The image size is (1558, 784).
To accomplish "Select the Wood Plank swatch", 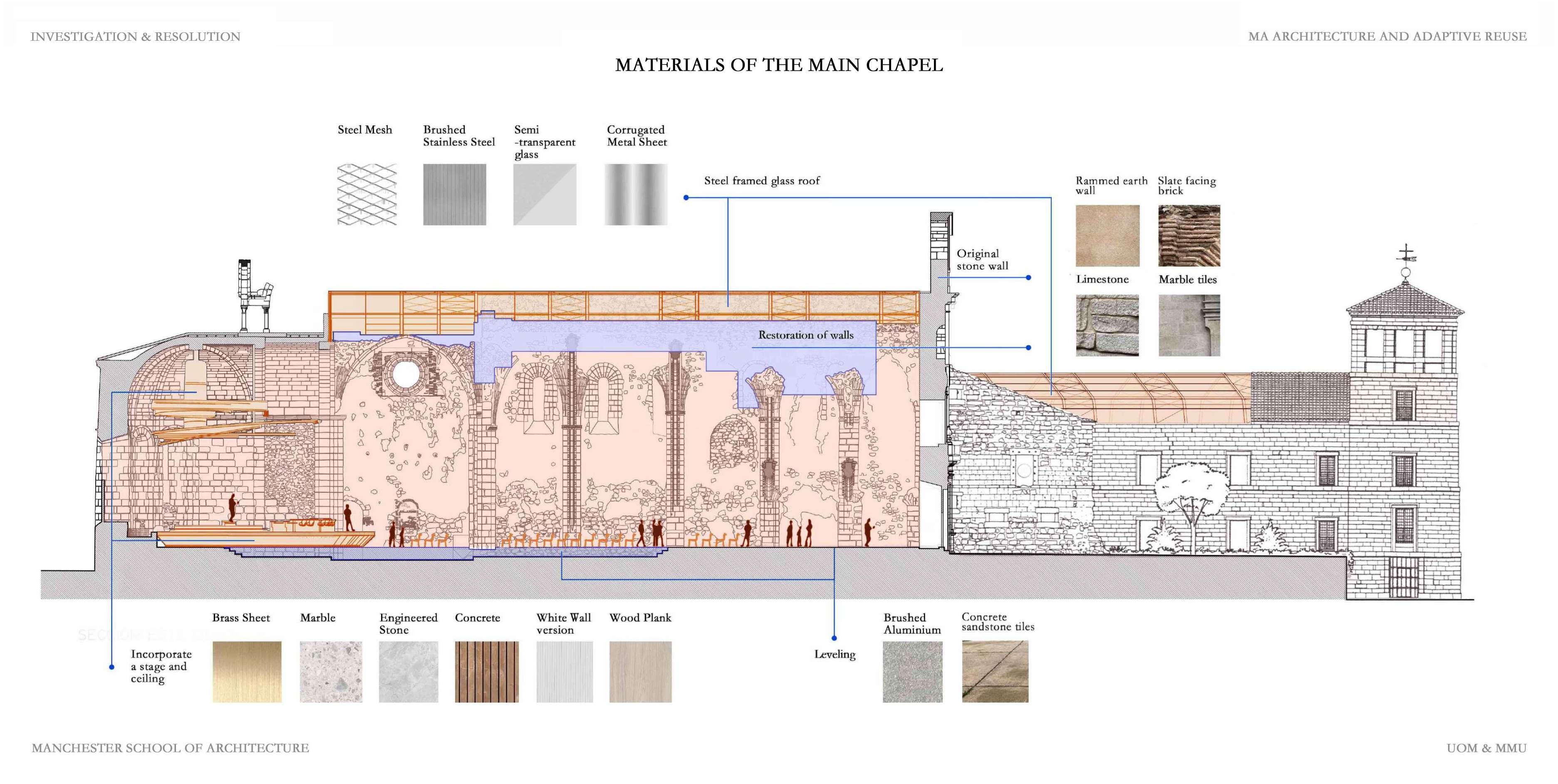I will click(x=640, y=672).
